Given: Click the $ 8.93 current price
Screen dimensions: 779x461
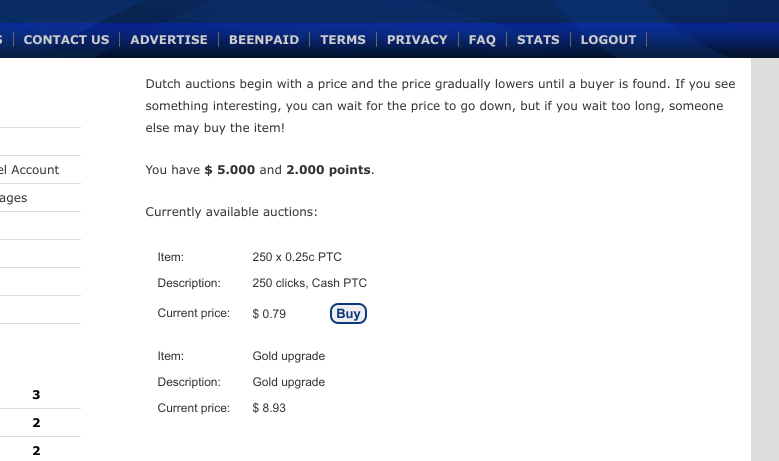Looking at the screenshot, I should [x=269, y=408].
